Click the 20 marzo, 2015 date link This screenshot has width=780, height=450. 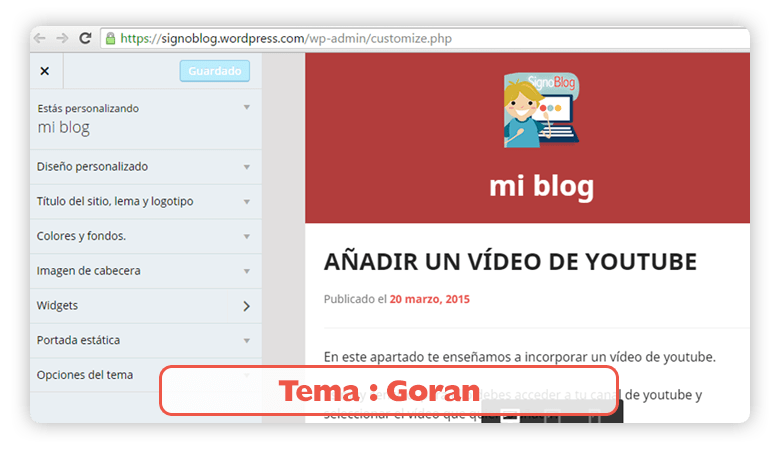click(429, 299)
